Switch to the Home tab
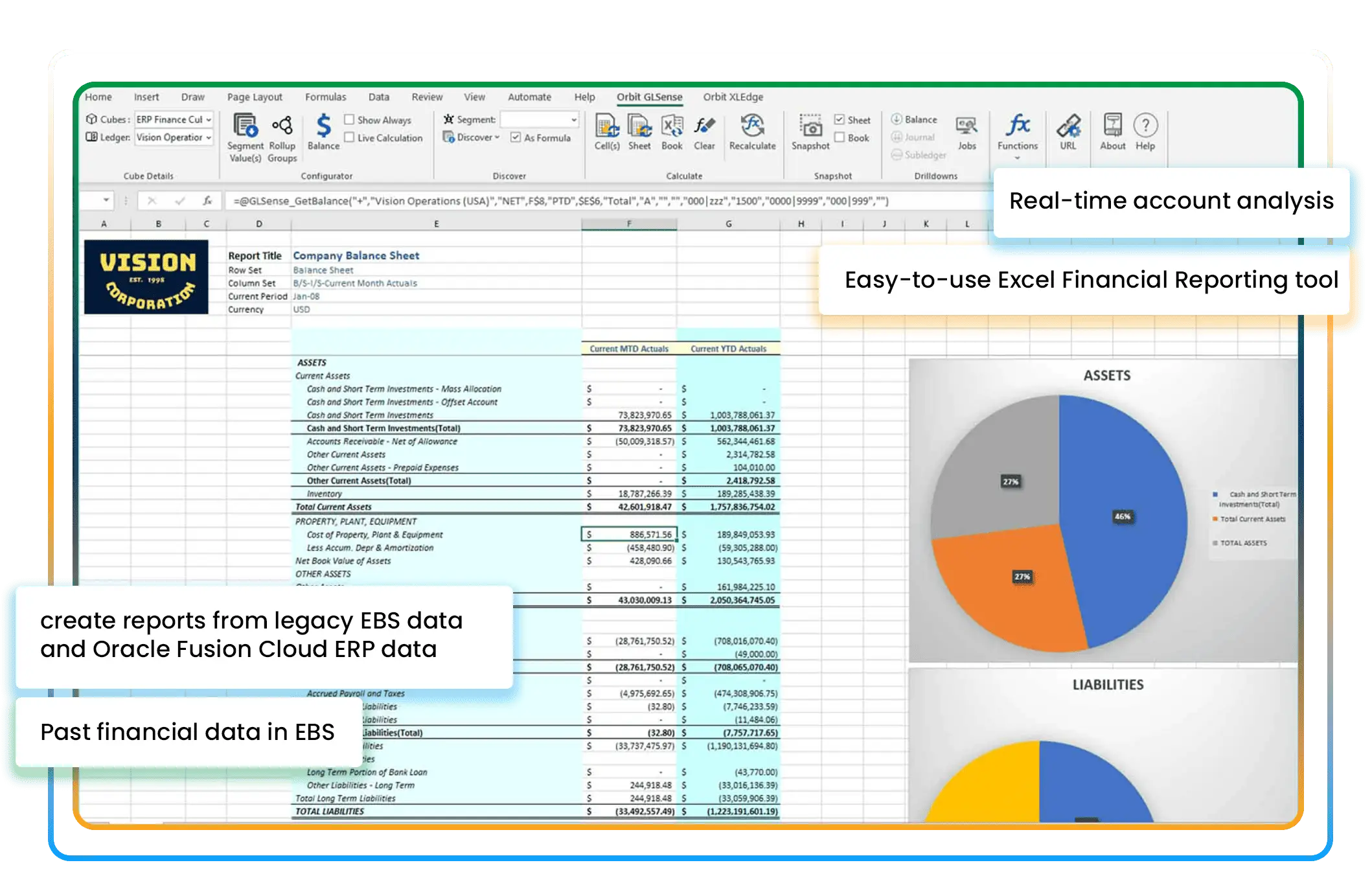The height and width of the screenshot is (889, 1372). point(98,97)
